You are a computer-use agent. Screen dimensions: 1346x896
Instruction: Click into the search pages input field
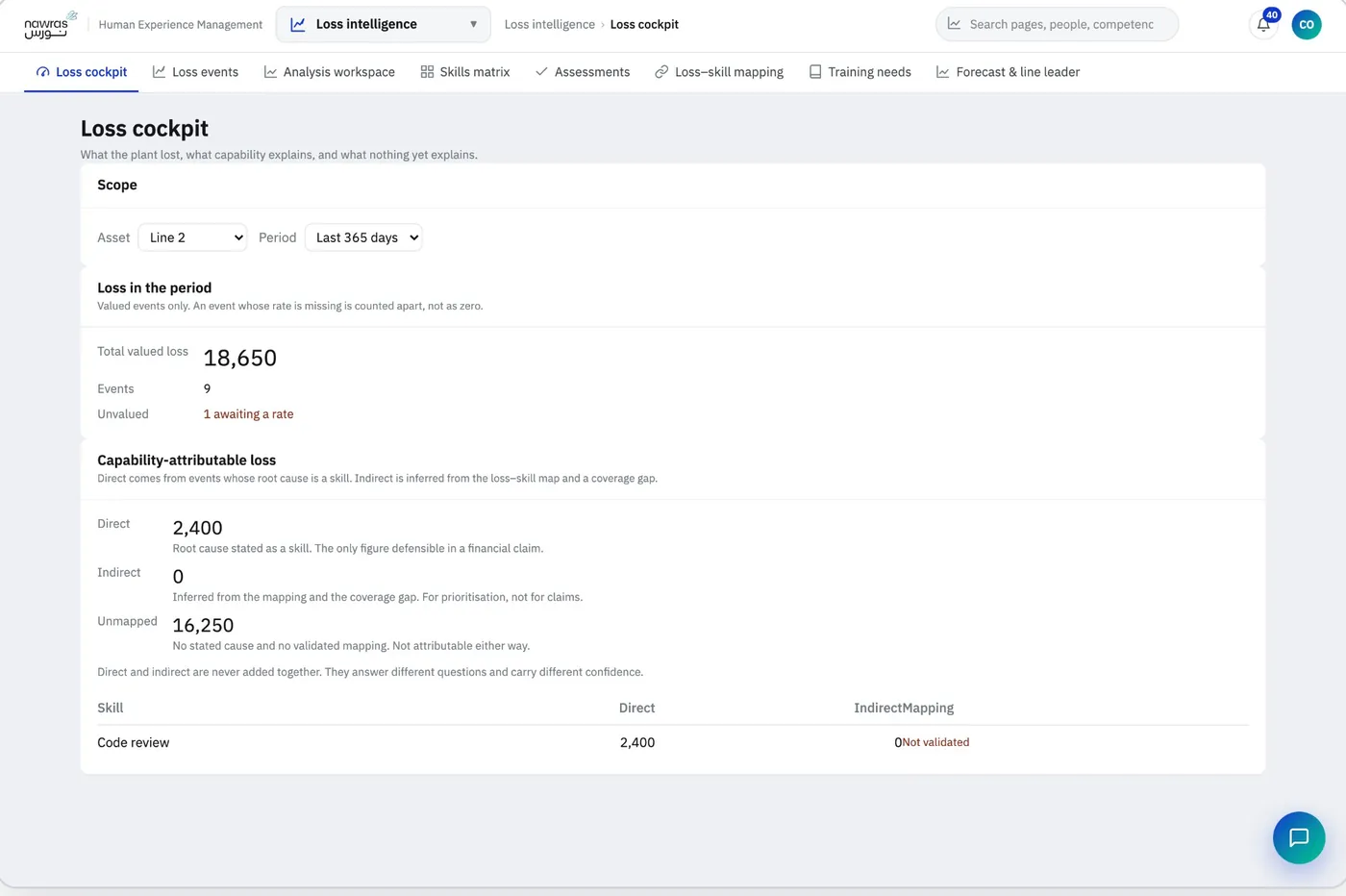coord(1061,24)
